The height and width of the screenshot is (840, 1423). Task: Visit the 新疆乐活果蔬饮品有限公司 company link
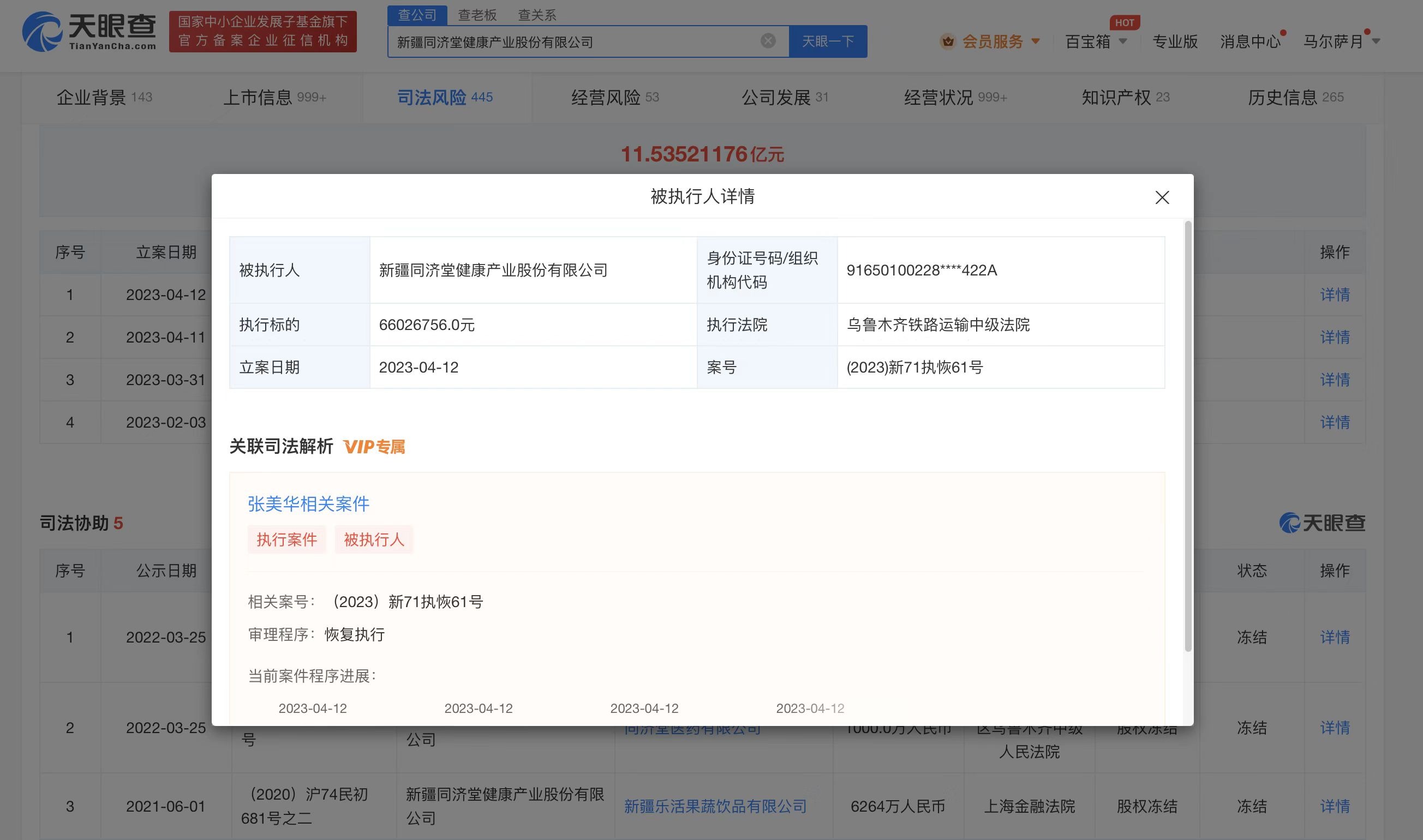[x=715, y=806]
